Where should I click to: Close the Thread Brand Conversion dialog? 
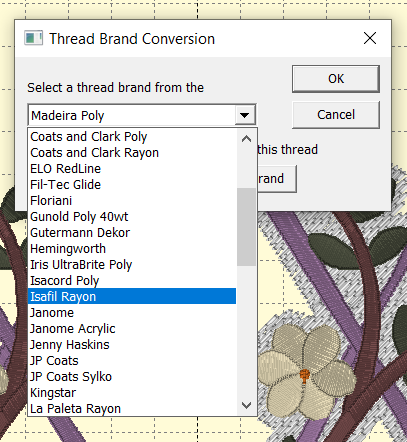[x=370, y=38]
